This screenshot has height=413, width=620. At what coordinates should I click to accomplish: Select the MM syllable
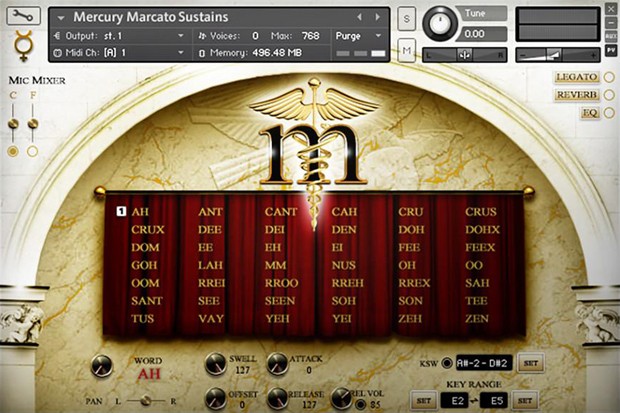275,265
